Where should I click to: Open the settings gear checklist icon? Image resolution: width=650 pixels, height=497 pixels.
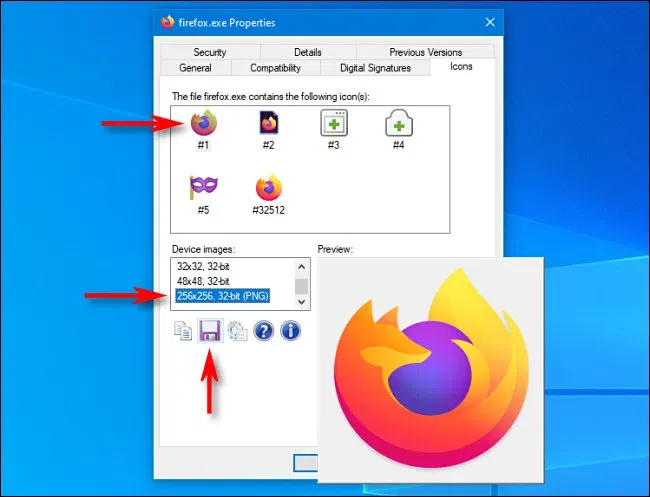click(x=237, y=330)
